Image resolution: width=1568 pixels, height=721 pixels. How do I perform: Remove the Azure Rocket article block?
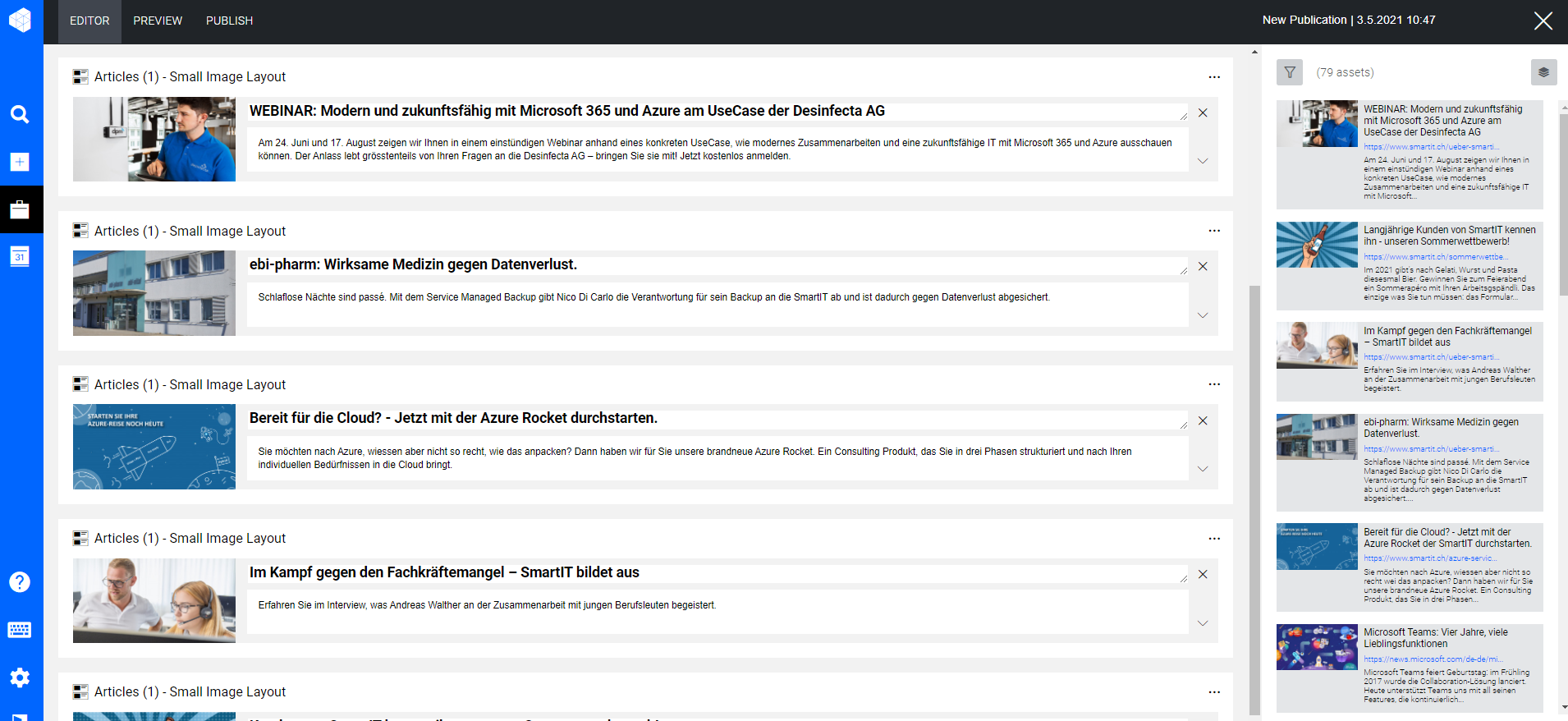point(1203,420)
